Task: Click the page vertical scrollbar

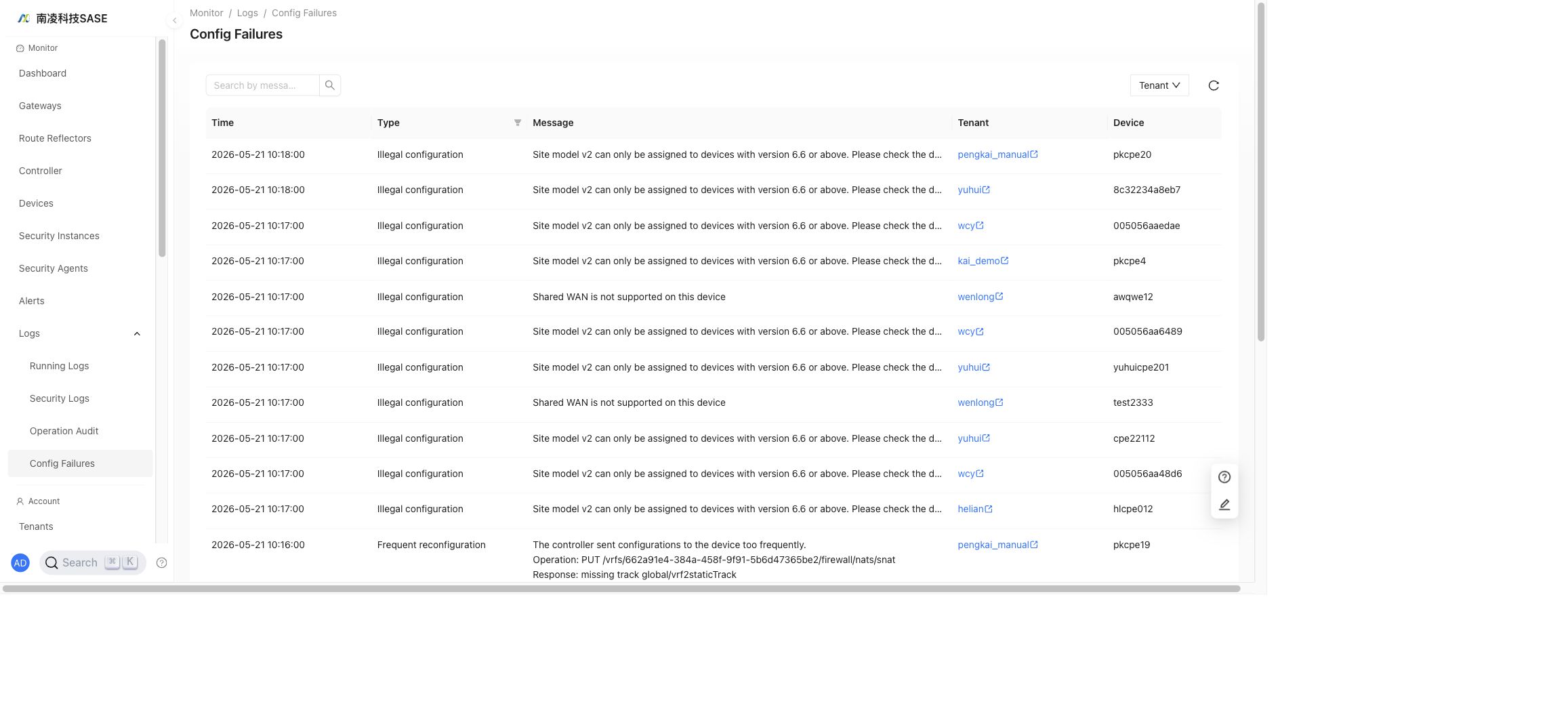Action: coord(1261,172)
